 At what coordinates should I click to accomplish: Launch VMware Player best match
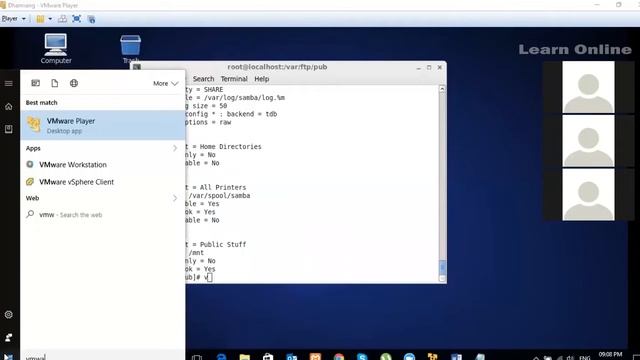point(103,125)
